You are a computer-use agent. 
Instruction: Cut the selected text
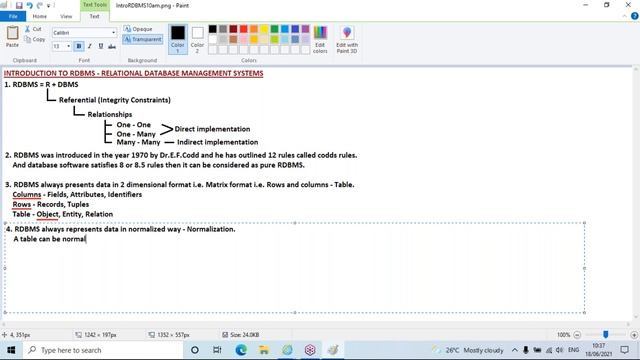point(33,29)
